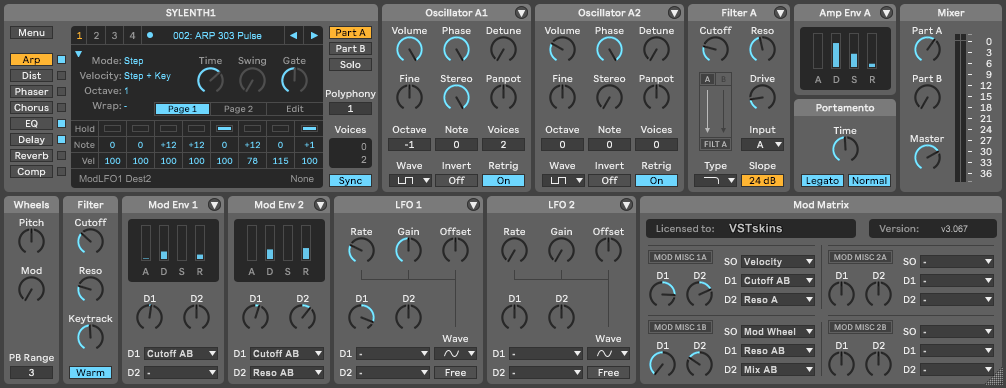Click the LFO 1 Free button
The image size is (1006, 388).
pos(456,373)
